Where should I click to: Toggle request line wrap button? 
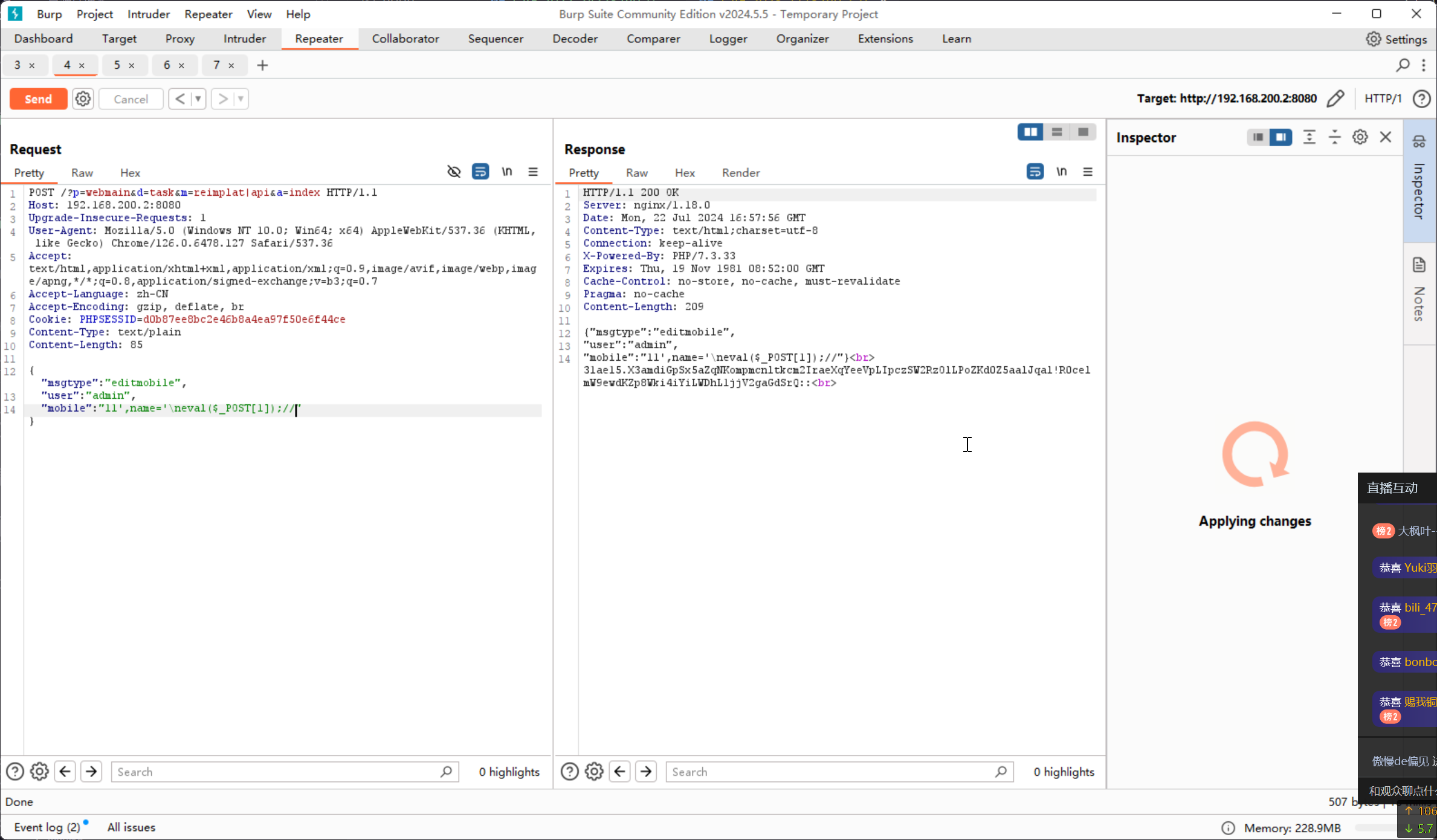480,172
